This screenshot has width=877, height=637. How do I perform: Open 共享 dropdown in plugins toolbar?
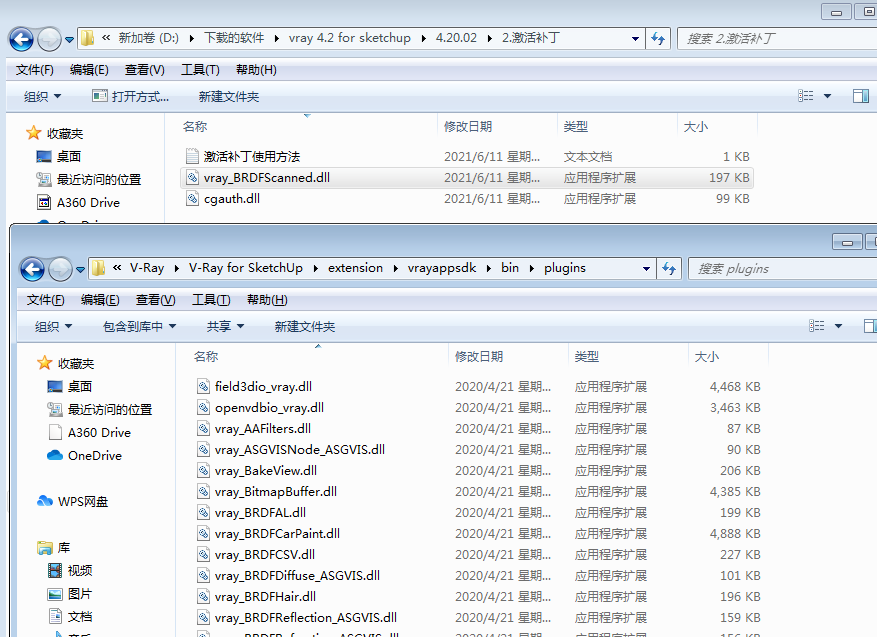click(225, 327)
